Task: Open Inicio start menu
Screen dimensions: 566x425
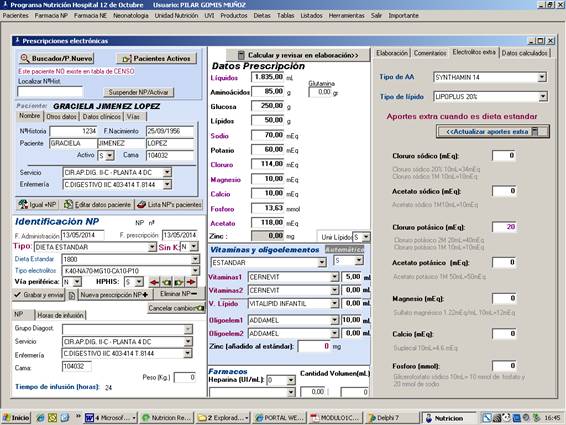Action: (x=16, y=418)
